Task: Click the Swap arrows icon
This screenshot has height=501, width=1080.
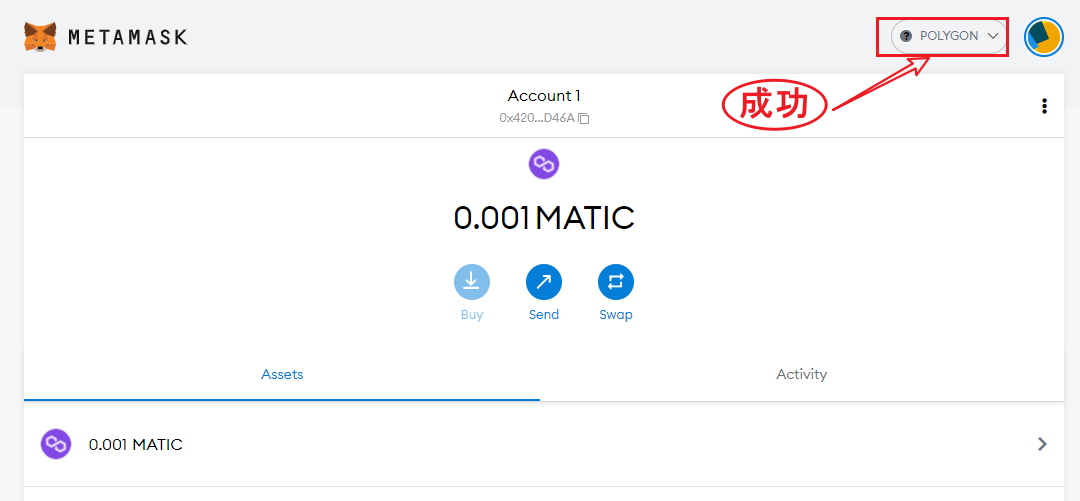Action: pyautogui.click(x=616, y=282)
